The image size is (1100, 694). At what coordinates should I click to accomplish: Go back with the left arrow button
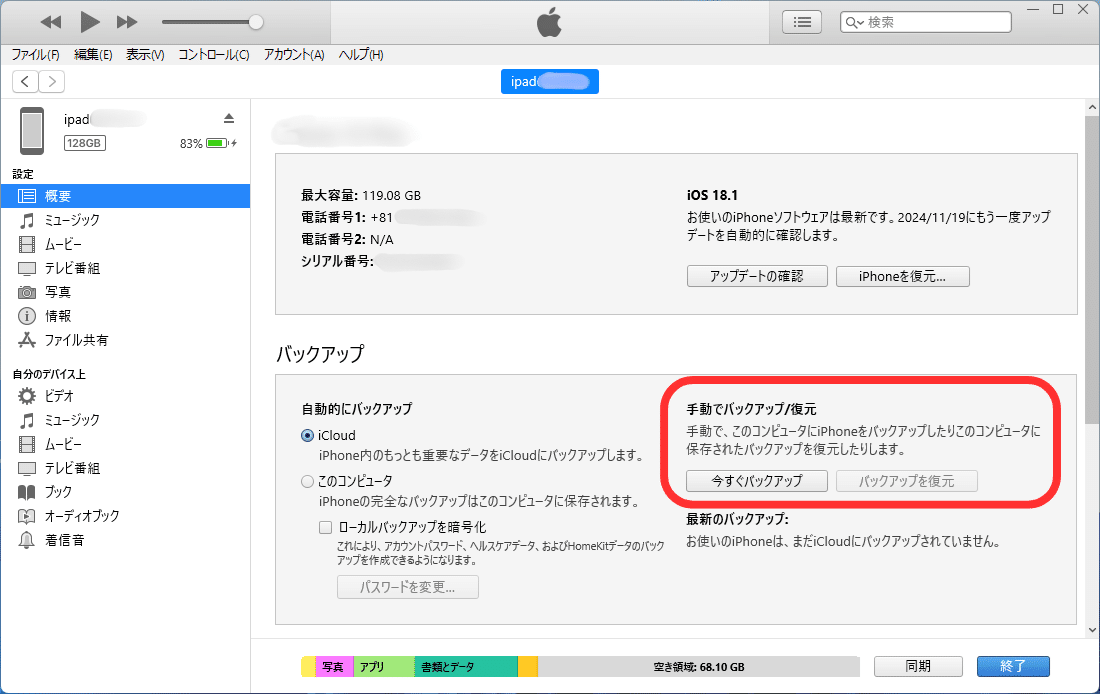[x=25, y=81]
